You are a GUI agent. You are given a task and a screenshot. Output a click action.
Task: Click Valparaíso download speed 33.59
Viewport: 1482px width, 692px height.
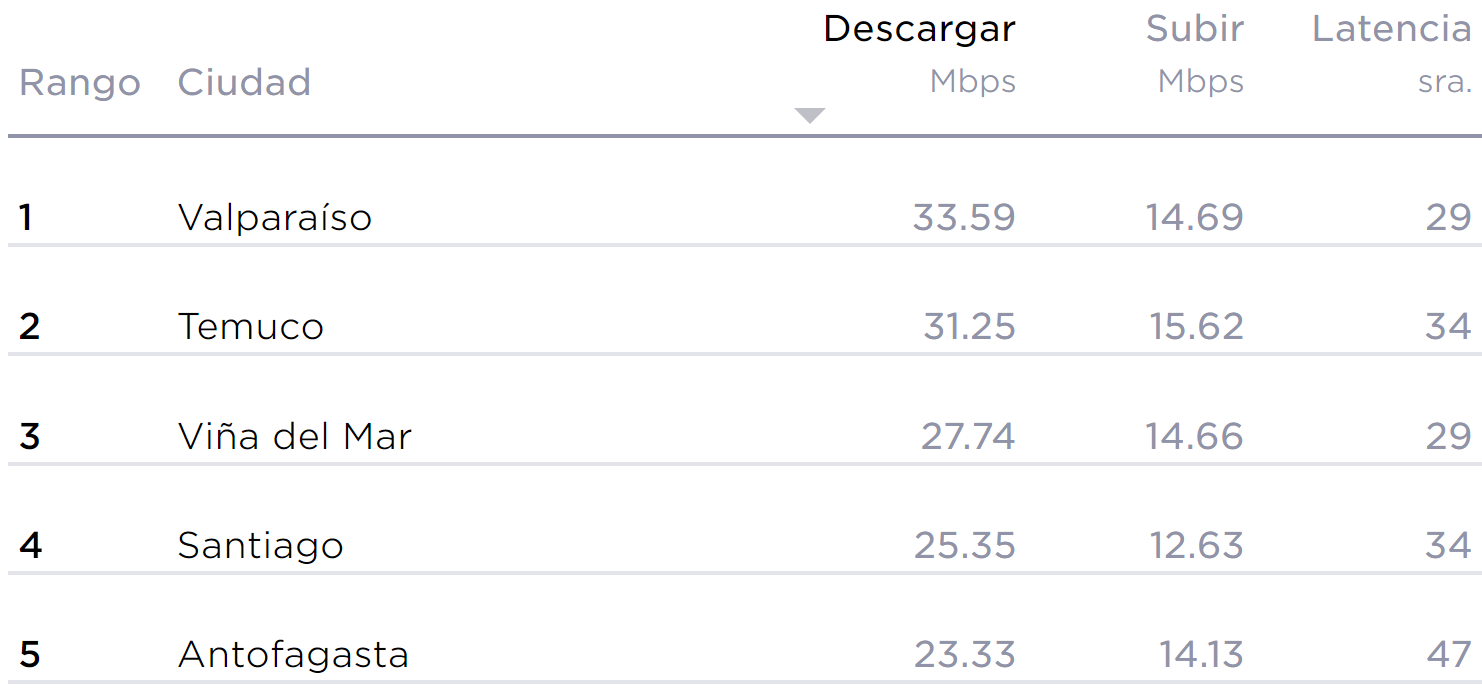964,217
